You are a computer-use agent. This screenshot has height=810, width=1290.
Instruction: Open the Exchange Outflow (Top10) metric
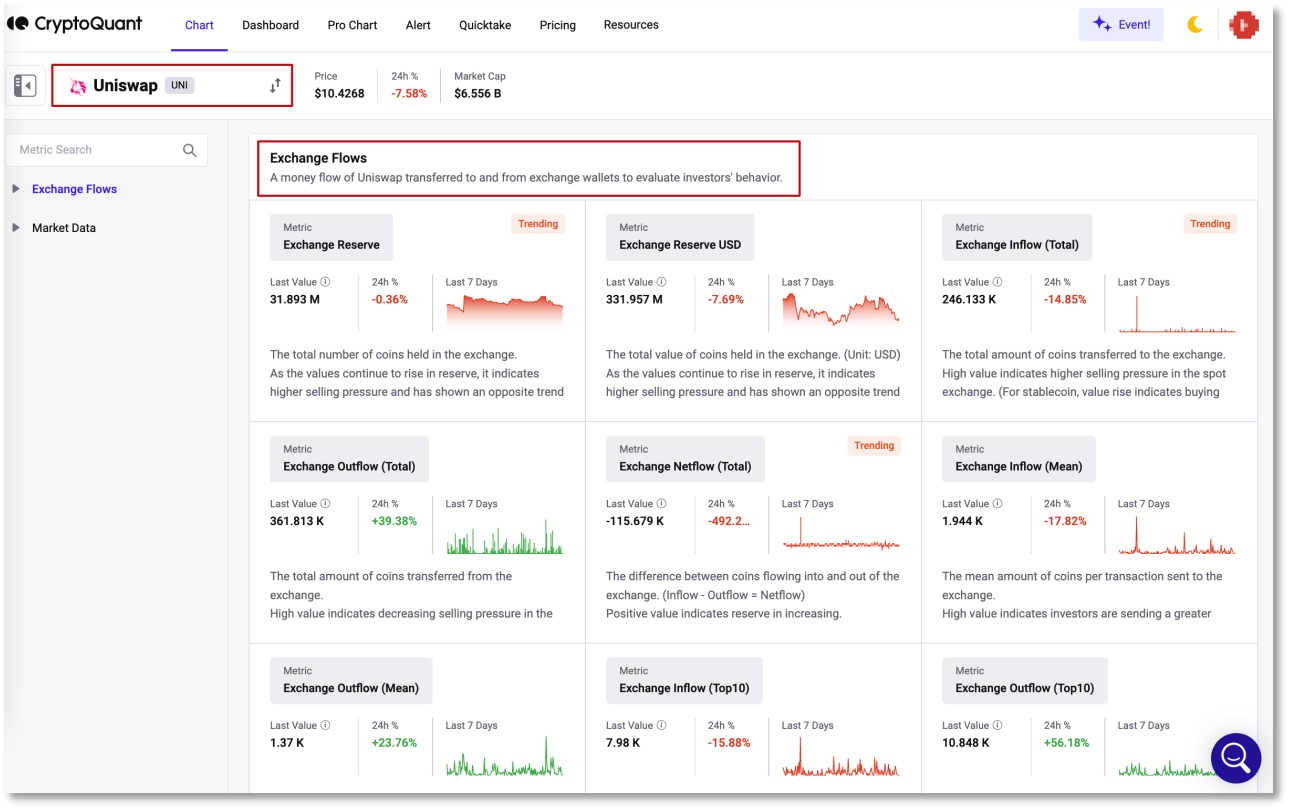click(x=1025, y=681)
